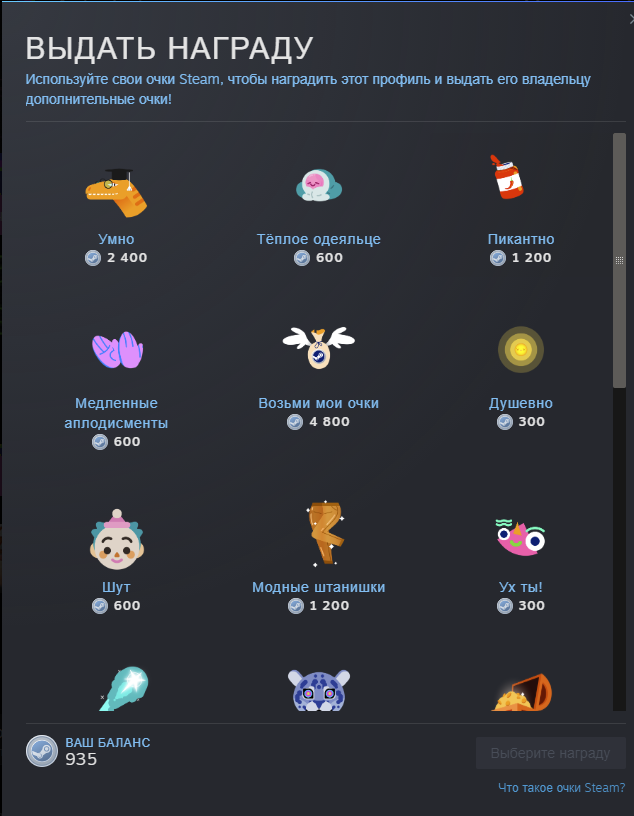Pick the clown face 'Шут' award icon
The image size is (634, 816).
117,539
